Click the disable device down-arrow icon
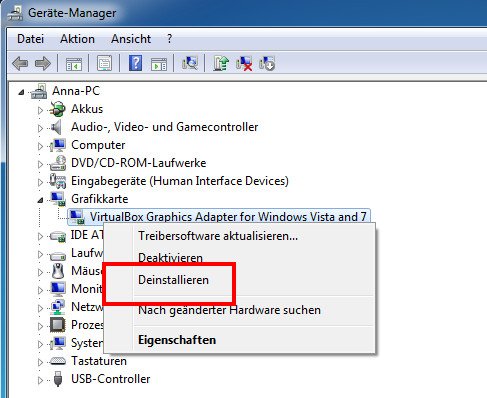487x398 pixels. point(267,63)
